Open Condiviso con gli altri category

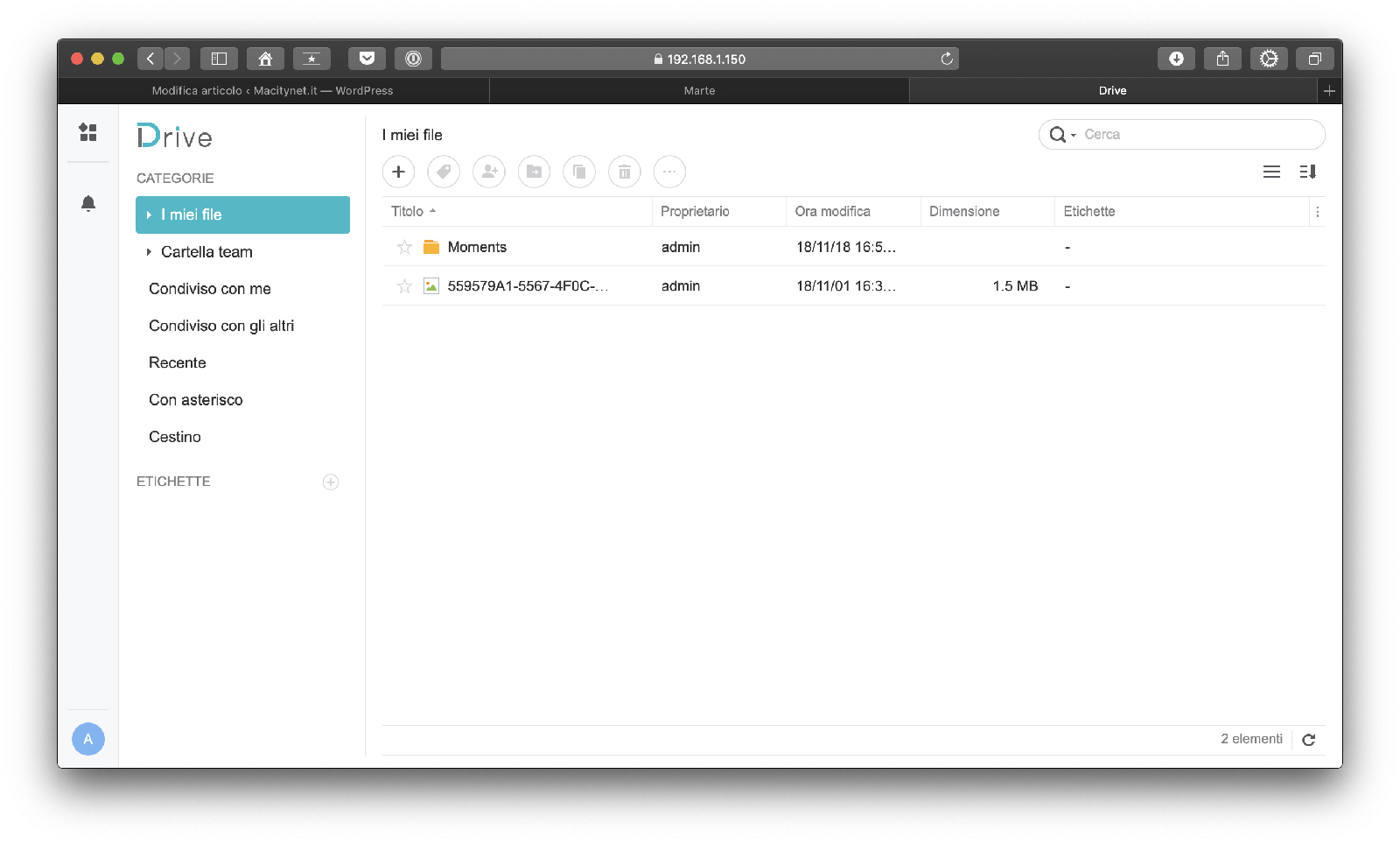coord(221,326)
